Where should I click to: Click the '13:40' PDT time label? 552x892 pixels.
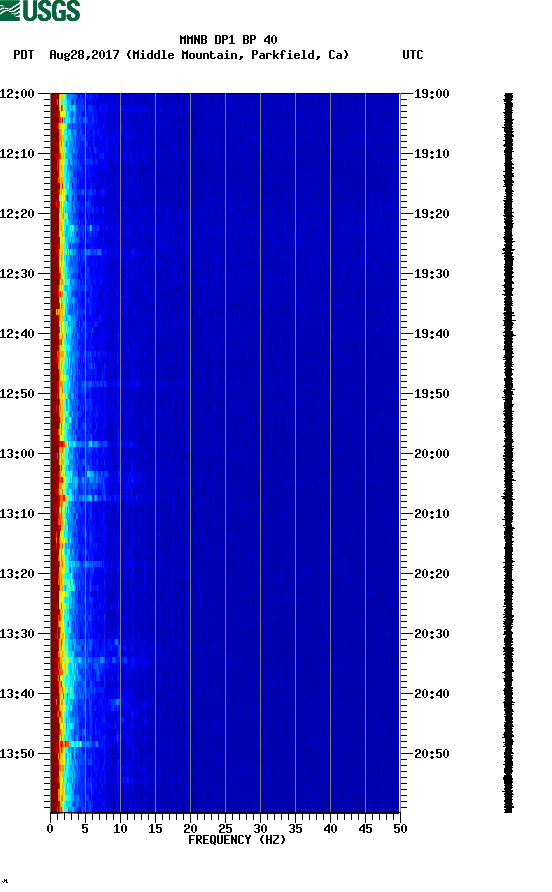(x=18, y=694)
